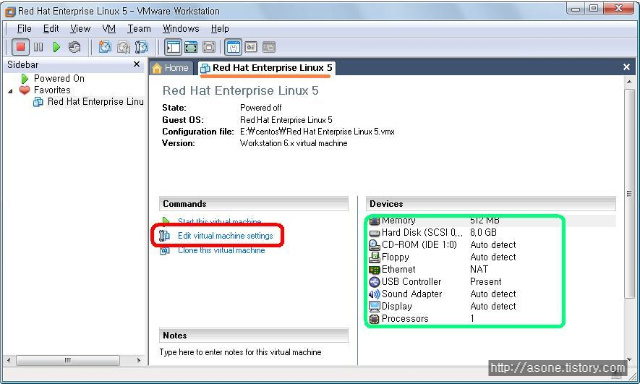This screenshot has height=384, width=640.
Task: Select the Summary view toolbar icon
Action: tap(233, 47)
